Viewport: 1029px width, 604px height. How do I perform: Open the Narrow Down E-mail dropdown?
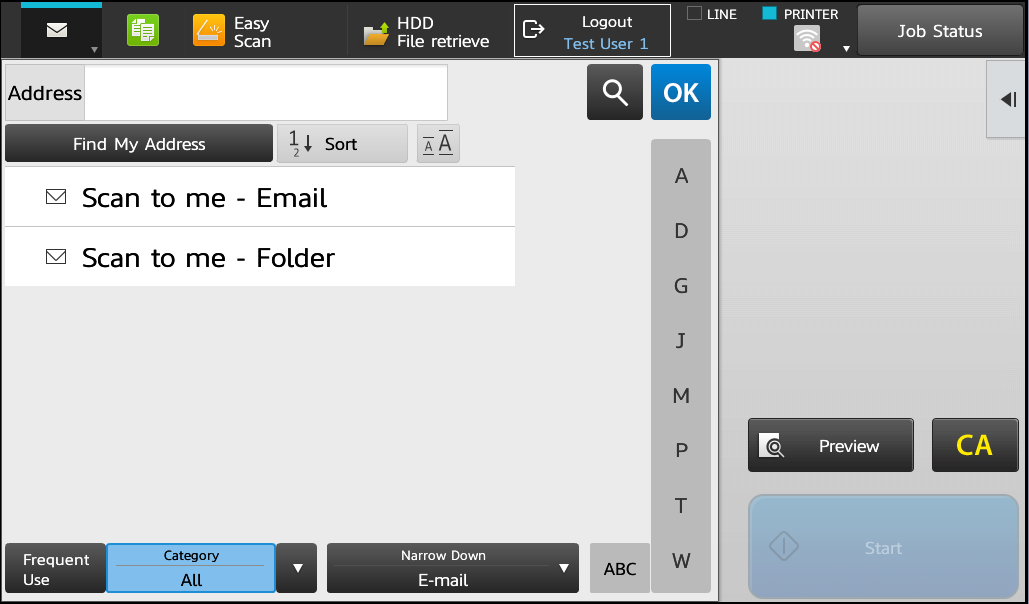(452, 567)
